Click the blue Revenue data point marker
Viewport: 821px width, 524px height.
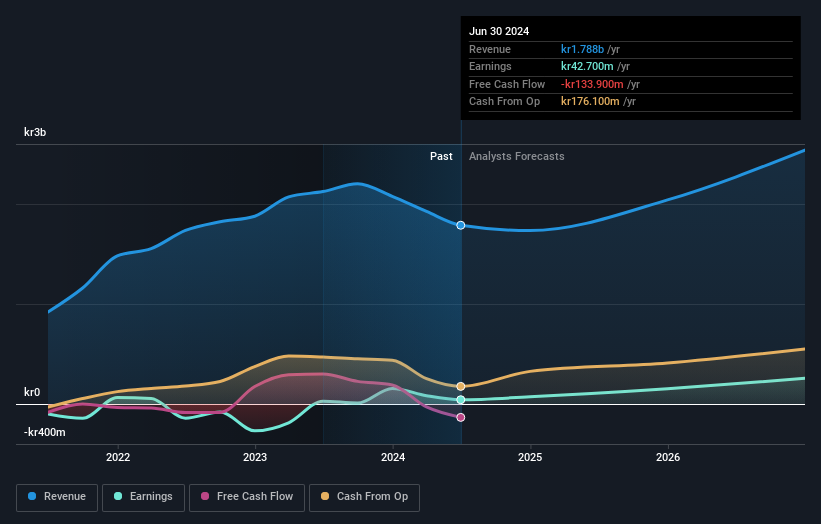click(x=461, y=225)
